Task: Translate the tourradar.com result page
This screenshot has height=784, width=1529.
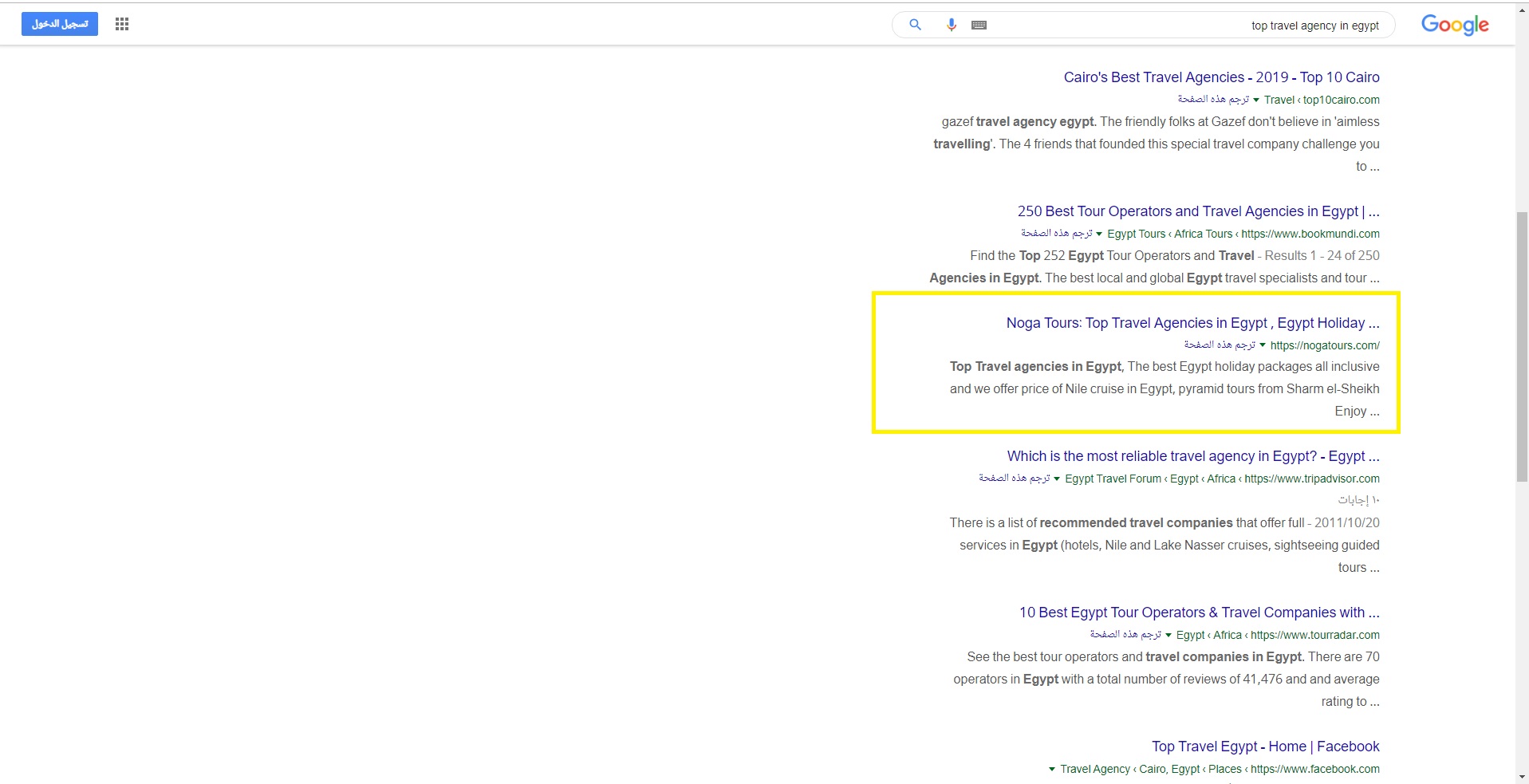Action: (1125, 634)
